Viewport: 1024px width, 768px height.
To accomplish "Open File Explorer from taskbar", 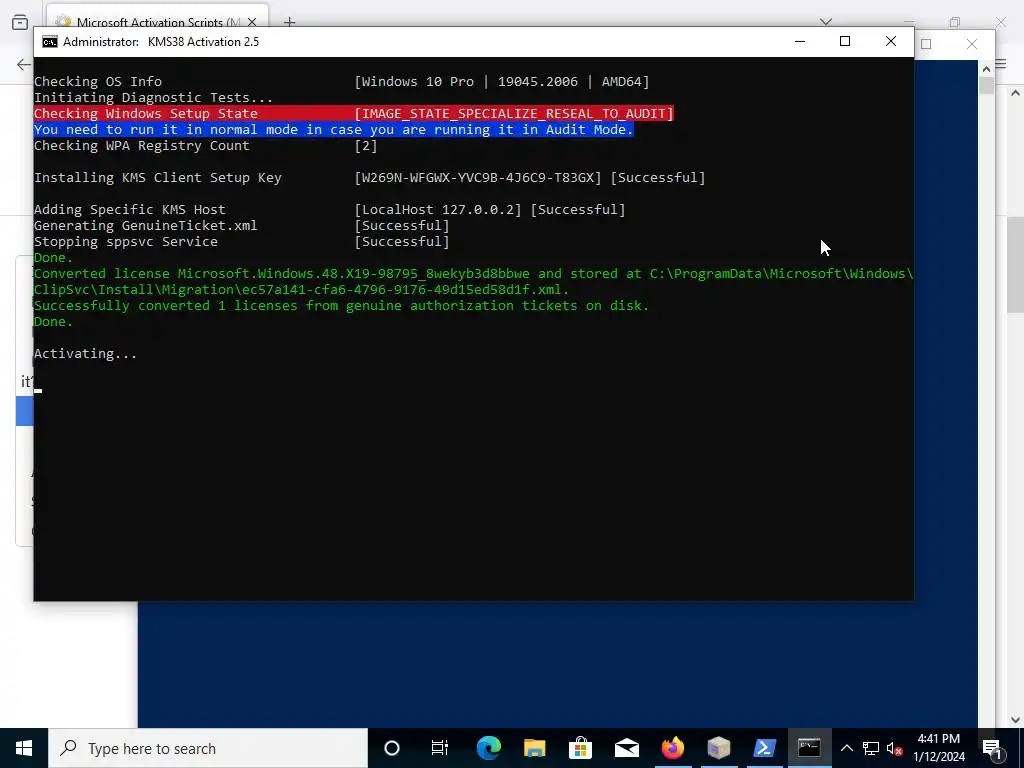I will pyautogui.click(x=534, y=748).
